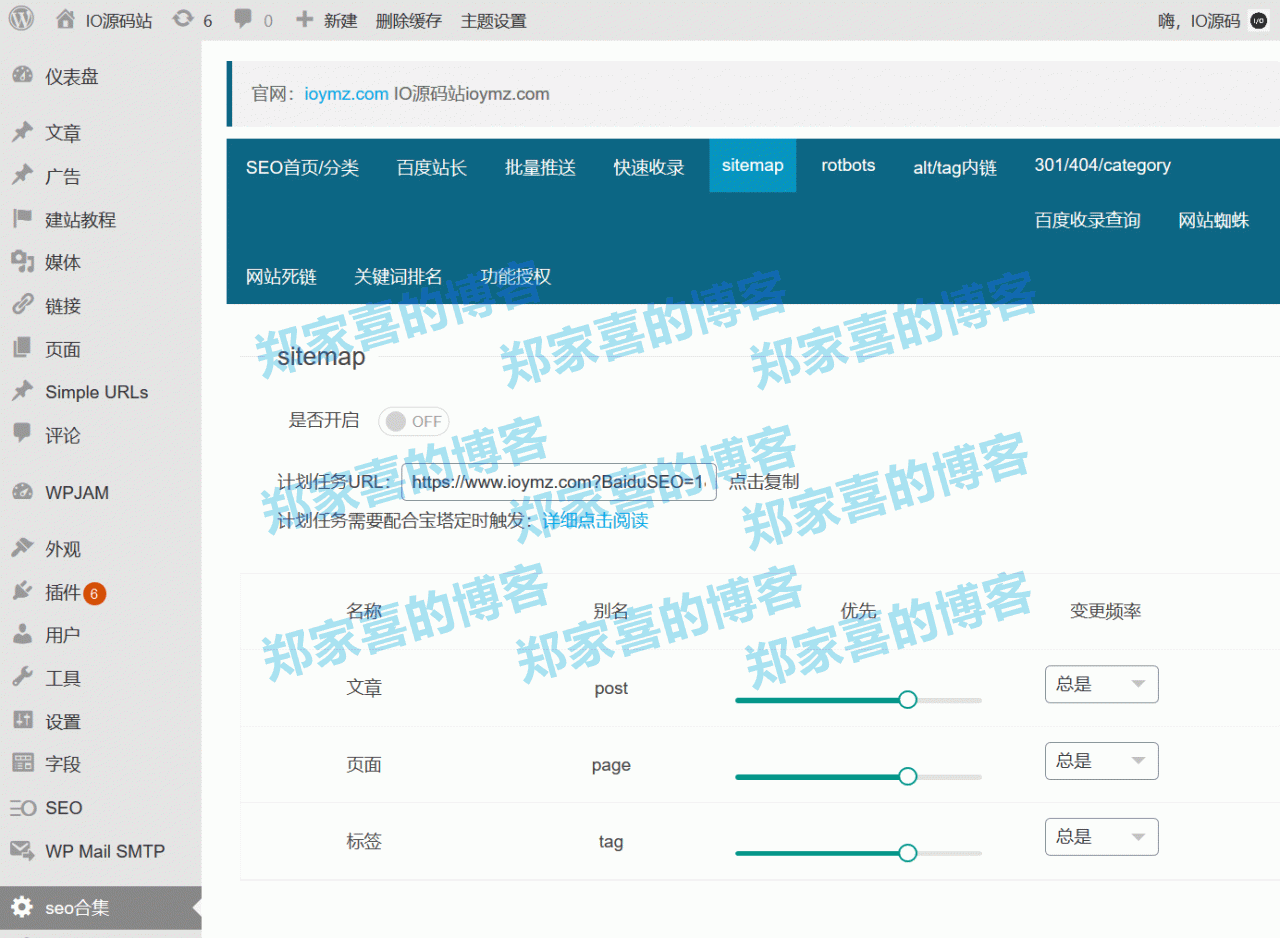Toggle the 是否开启 sitemap switch
This screenshot has width=1280, height=938.
coord(414,421)
